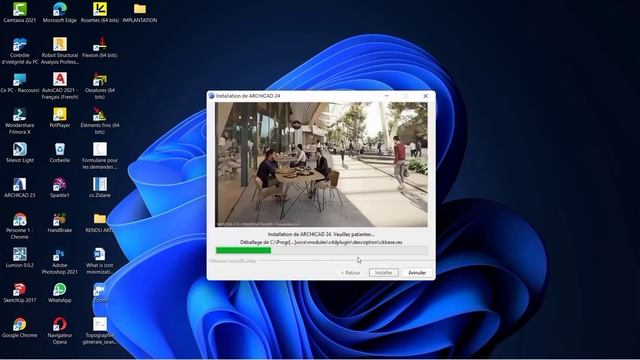
Task: Open the IMPLANTATION folder on desktop
Action: tap(140, 12)
